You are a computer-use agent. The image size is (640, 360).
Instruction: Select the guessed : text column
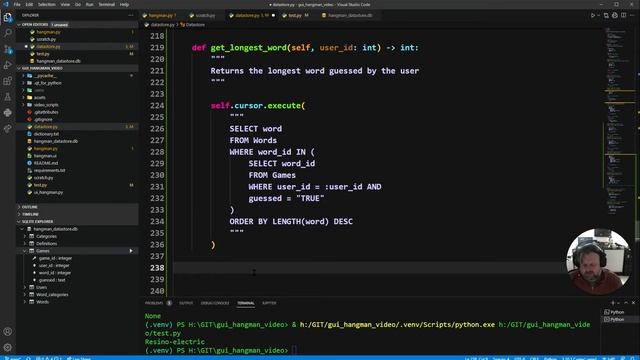click(52, 280)
